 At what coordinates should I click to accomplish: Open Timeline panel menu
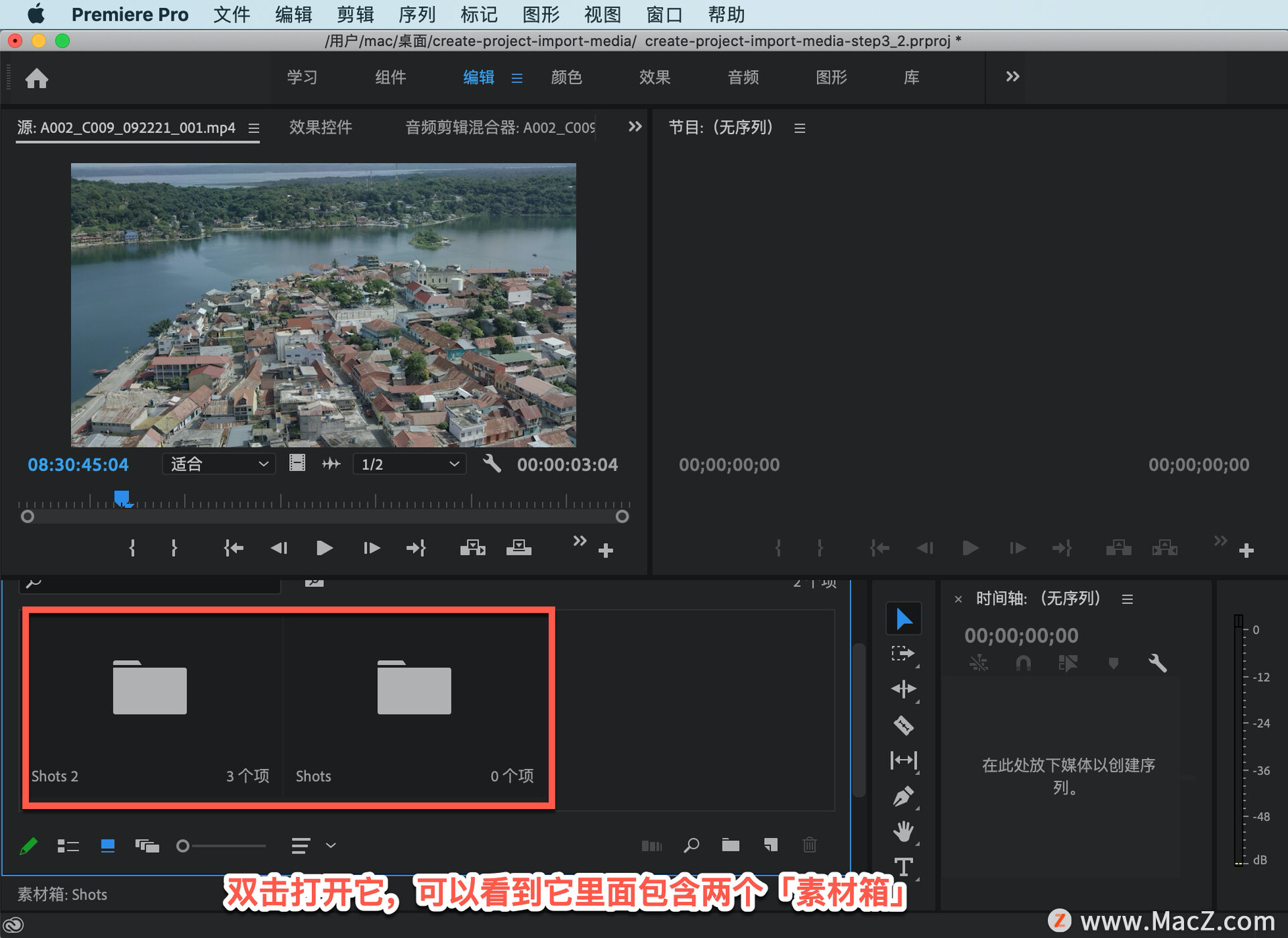[x=1127, y=598]
